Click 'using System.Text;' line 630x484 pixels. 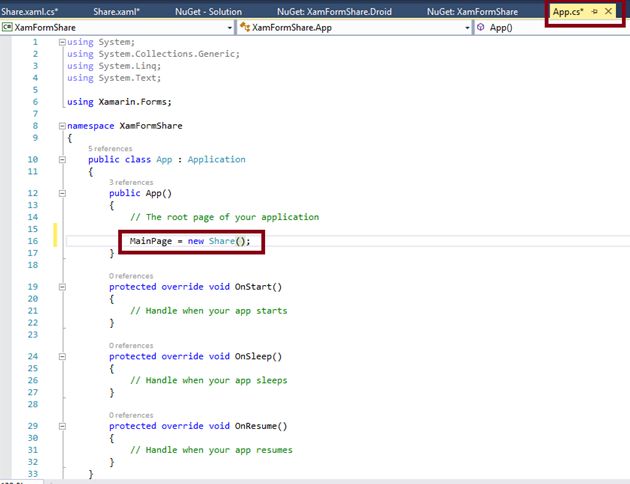(114, 78)
